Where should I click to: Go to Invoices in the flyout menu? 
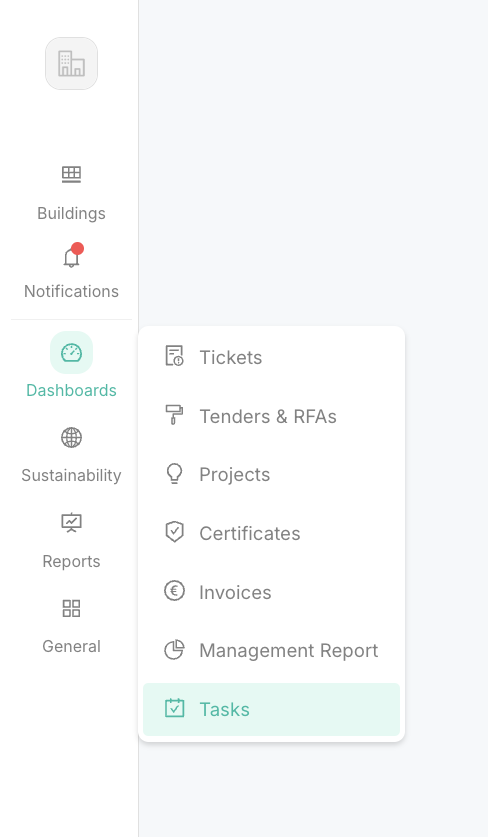271,592
